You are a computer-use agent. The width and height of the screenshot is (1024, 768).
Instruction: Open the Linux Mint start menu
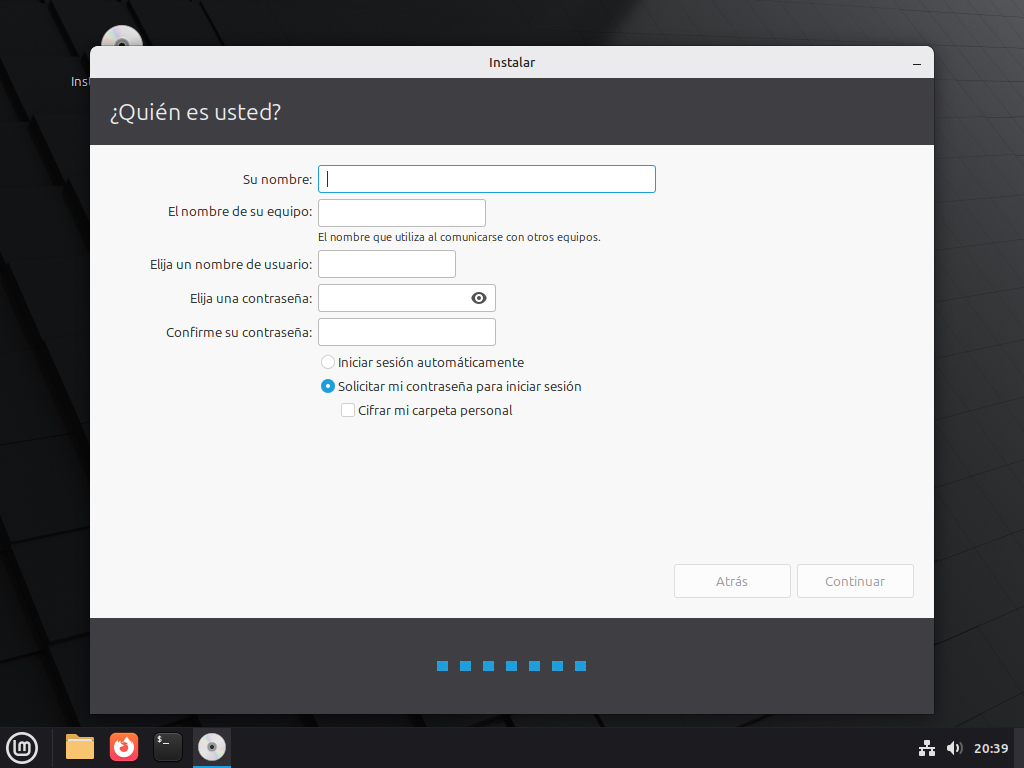22,747
